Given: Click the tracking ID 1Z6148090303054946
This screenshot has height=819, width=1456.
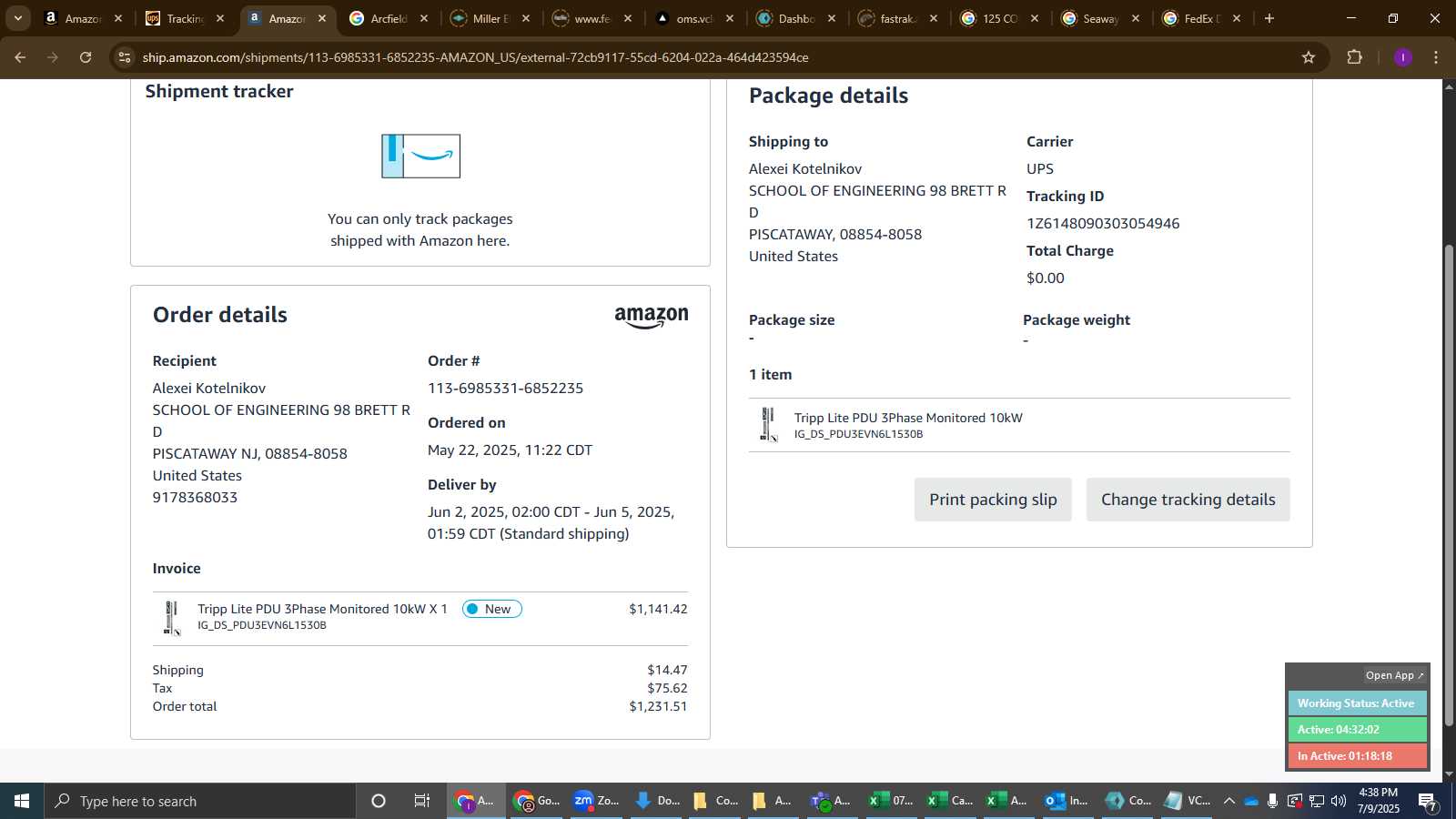Looking at the screenshot, I should coord(1103,224).
